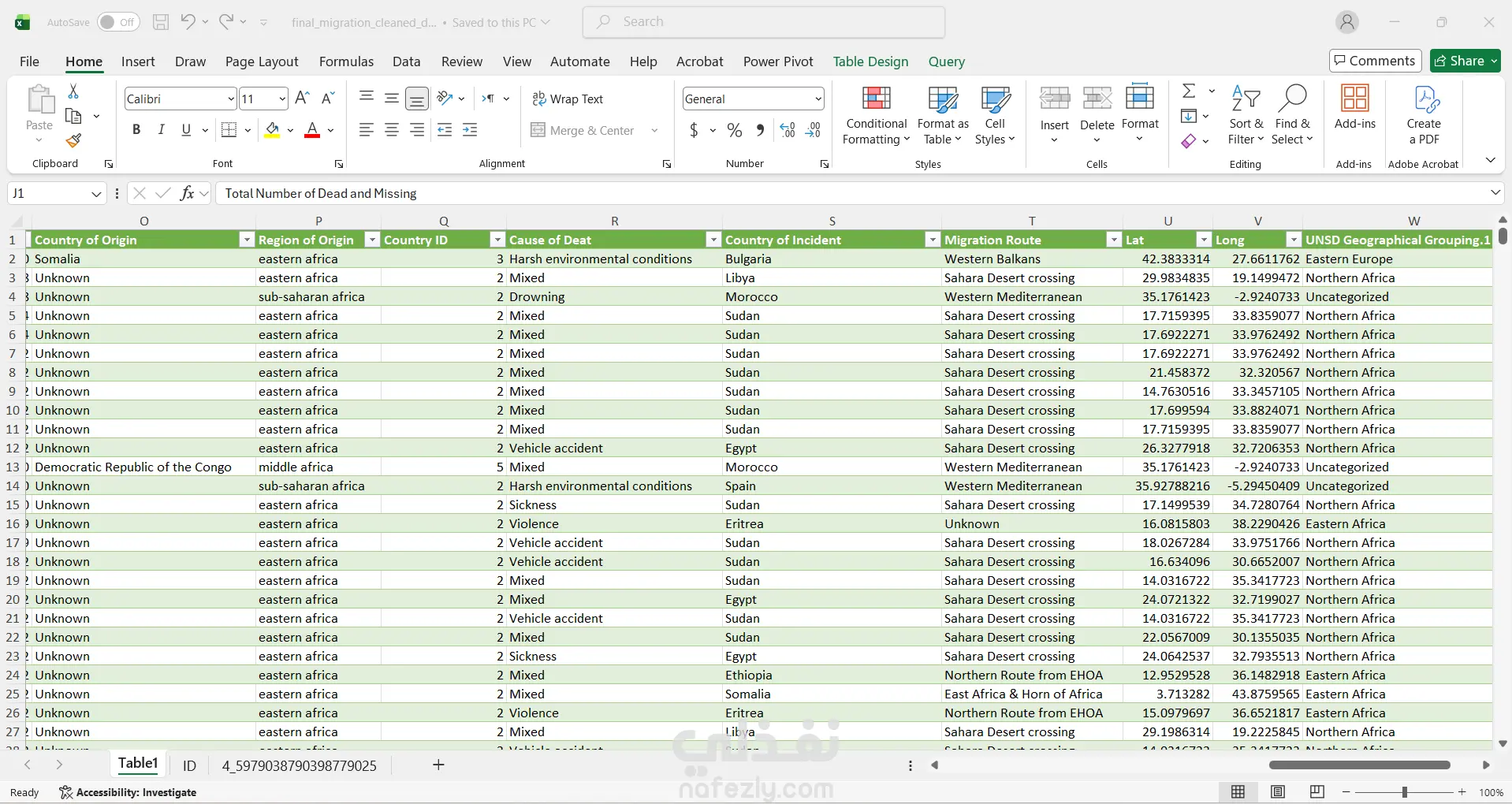Open Add-ins from the ribbon
The width and height of the screenshot is (1512, 804).
coord(1354,106)
